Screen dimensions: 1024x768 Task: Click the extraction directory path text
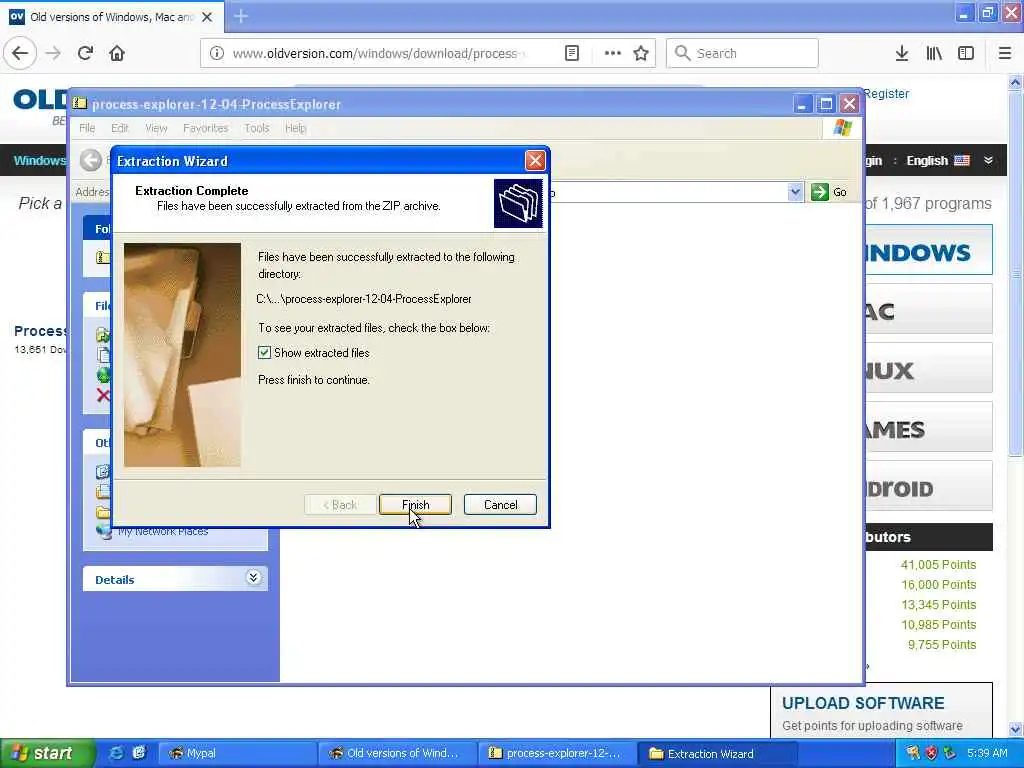click(364, 299)
